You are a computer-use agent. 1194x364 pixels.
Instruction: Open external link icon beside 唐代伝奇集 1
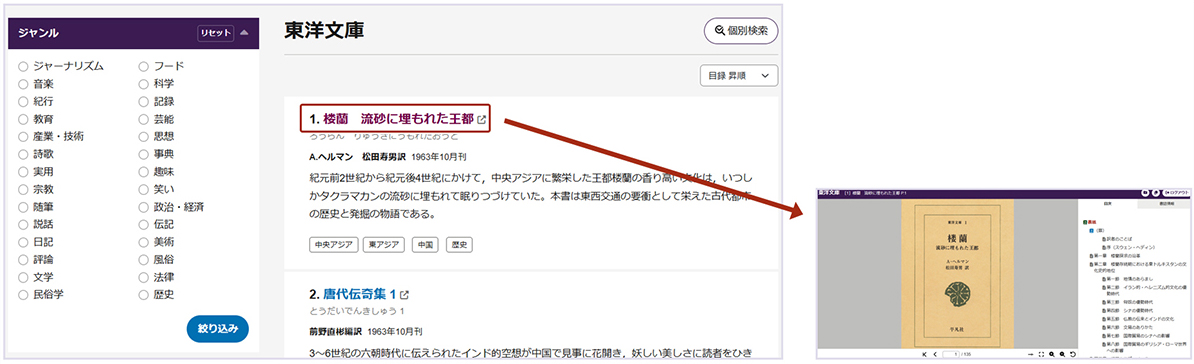(404, 294)
